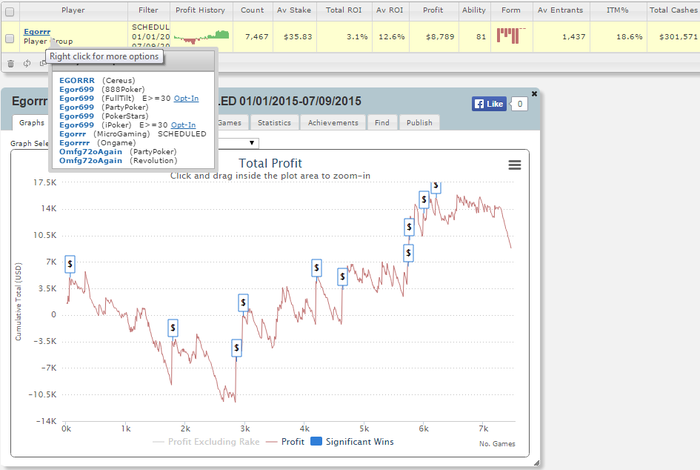The height and width of the screenshot is (470, 700).
Task: Click the $ win marker midway between 4k and 5k
Action: pos(342,277)
